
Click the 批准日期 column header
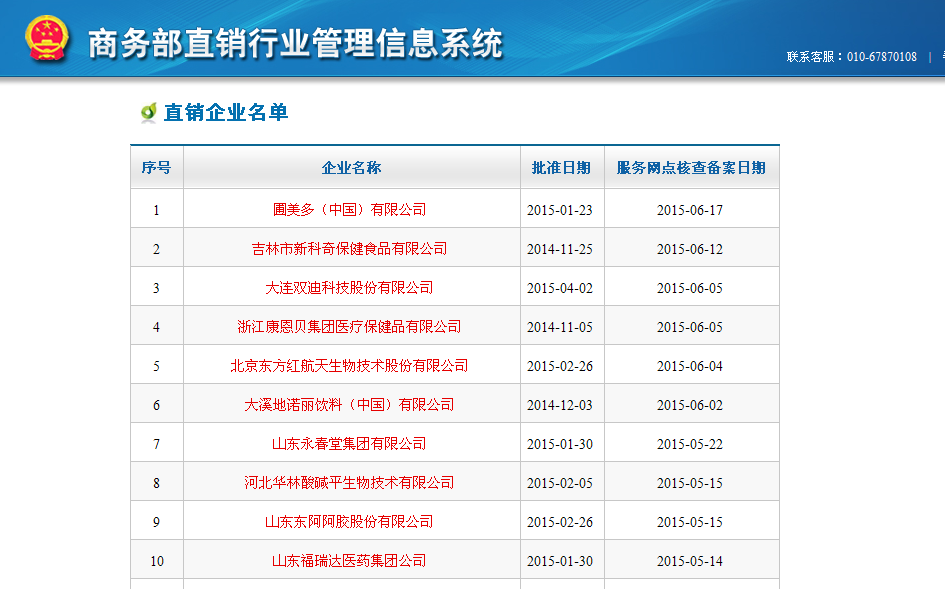(x=561, y=168)
